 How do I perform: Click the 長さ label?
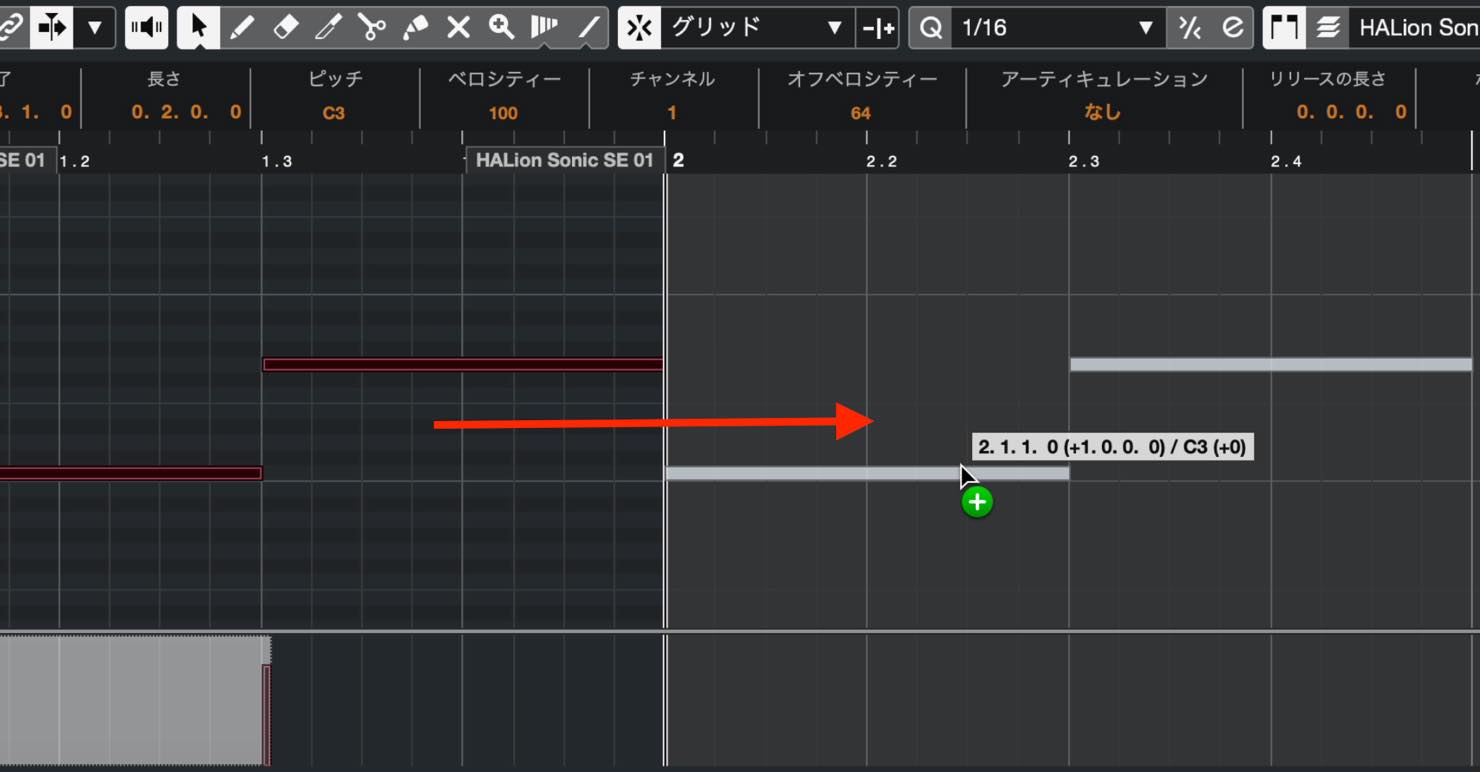(164, 79)
